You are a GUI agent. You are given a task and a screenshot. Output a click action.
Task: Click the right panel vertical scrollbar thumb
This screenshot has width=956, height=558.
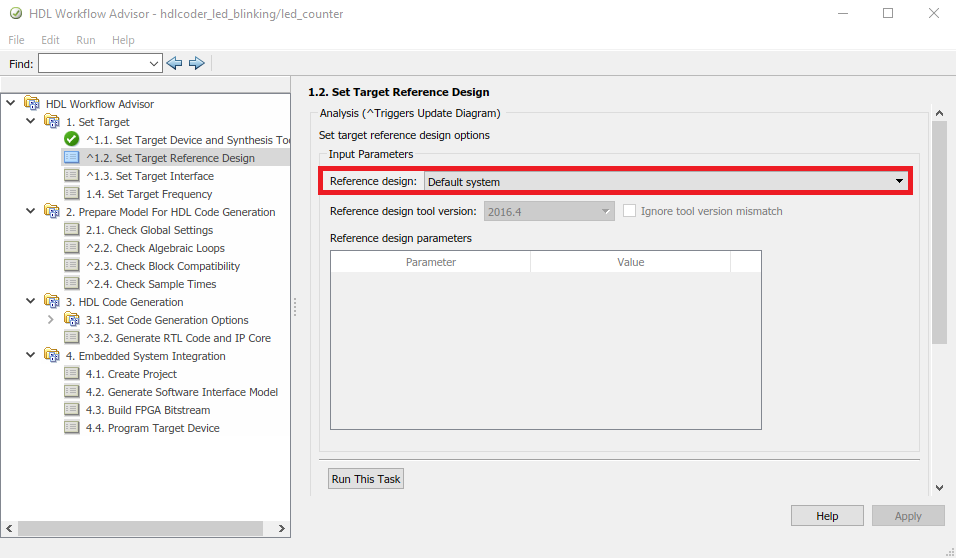(940, 233)
